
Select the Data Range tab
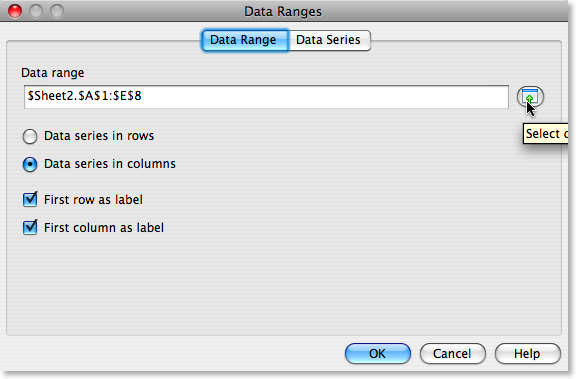tap(245, 40)
